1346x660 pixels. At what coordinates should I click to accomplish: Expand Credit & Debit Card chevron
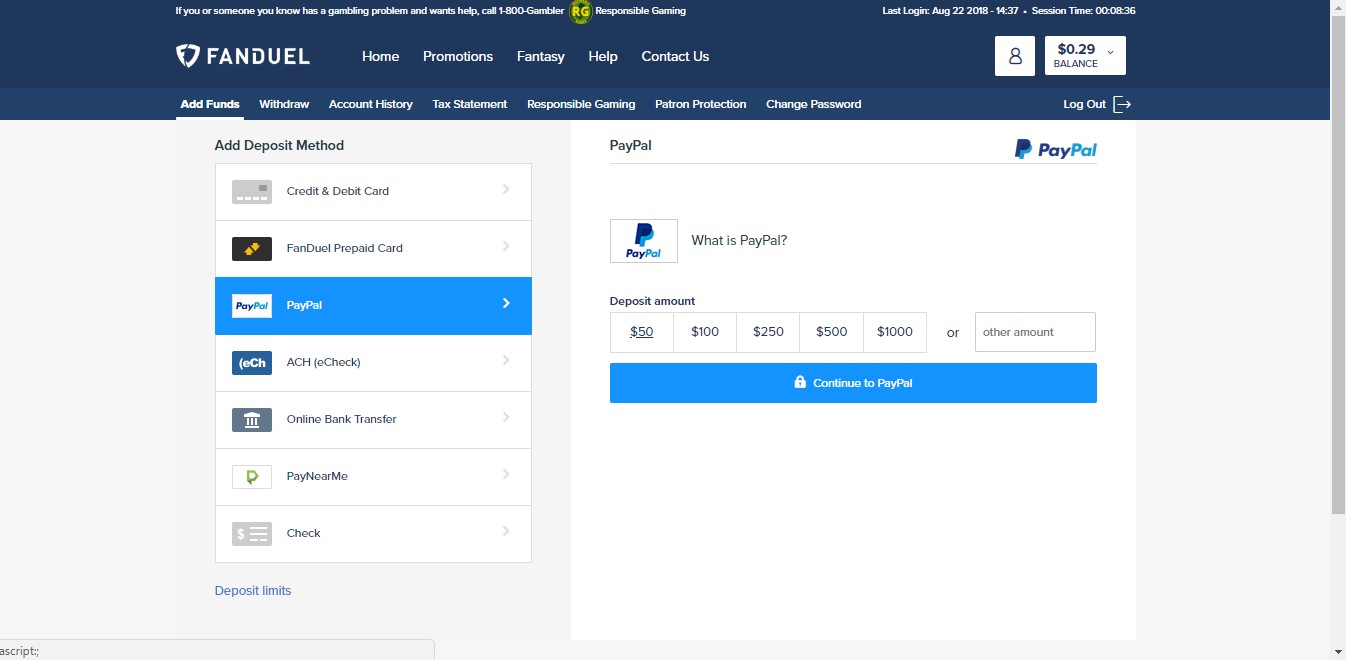(x=506, y=189)
